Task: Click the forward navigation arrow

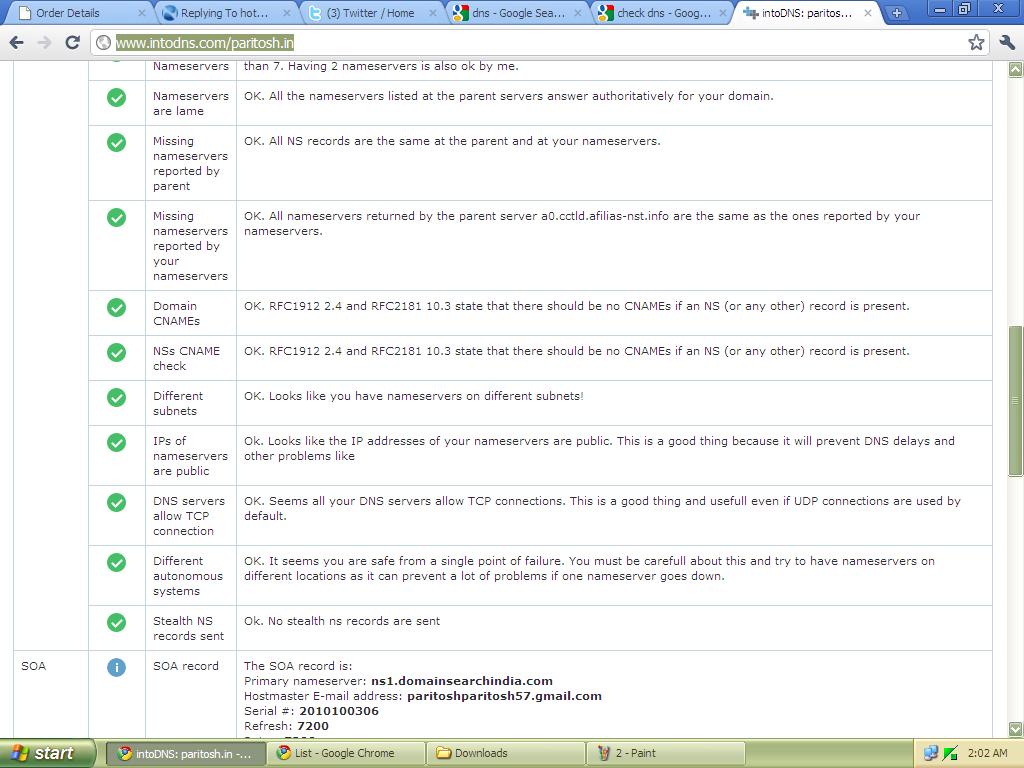Action: (x=43, y=43)
